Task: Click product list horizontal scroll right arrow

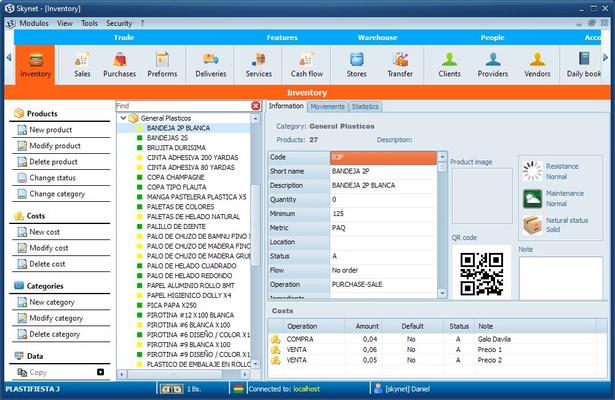Action: click(x=245, y=375)
